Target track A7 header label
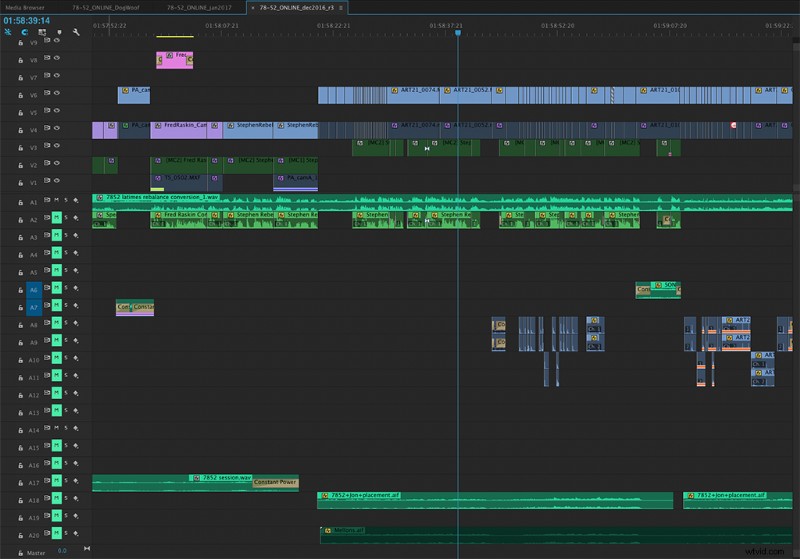Image resolution: width=800 pixels, height=559 pixels. pos(34,308)
